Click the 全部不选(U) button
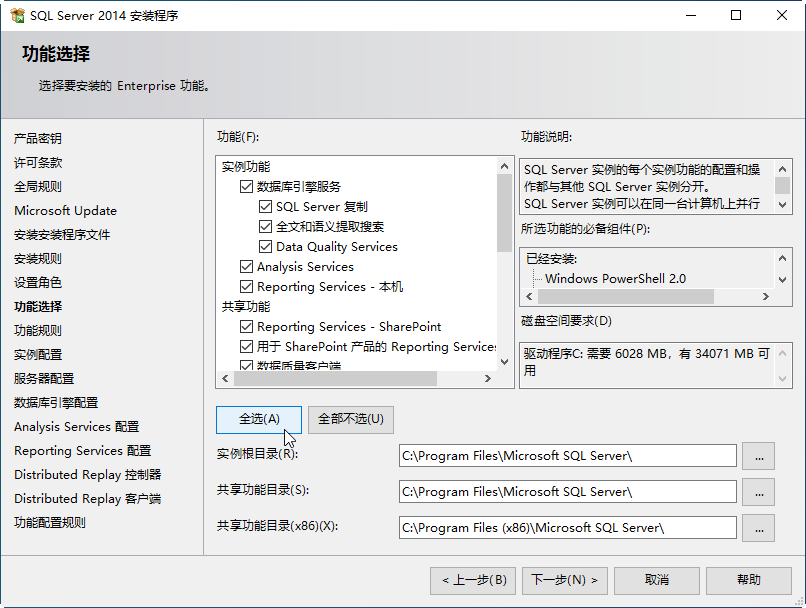The height and width of the screenshot is (608, 806). (351, 419)
